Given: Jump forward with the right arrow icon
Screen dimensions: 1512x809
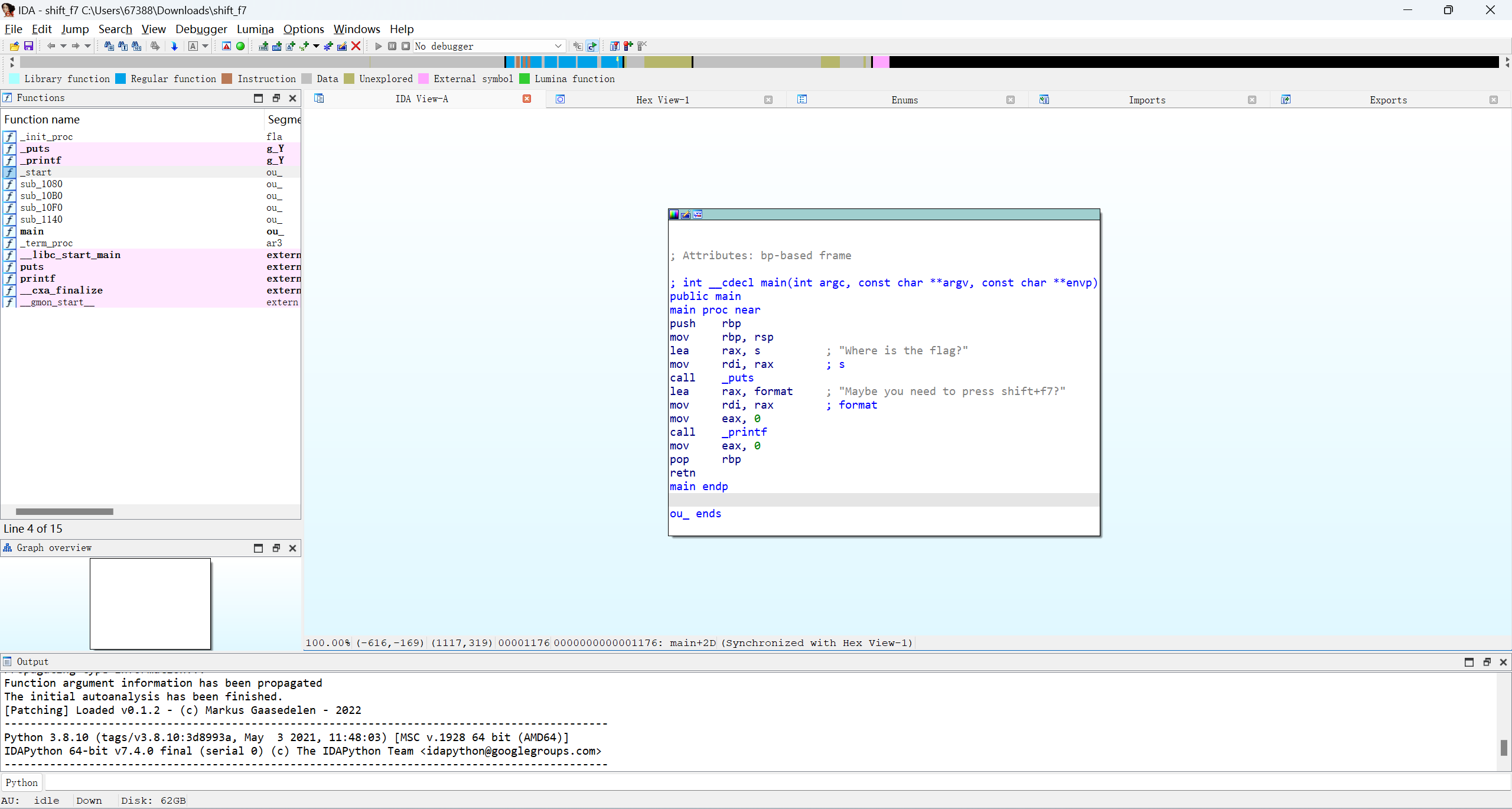Looking at the screenshot, I should click(x=76, y=46).
